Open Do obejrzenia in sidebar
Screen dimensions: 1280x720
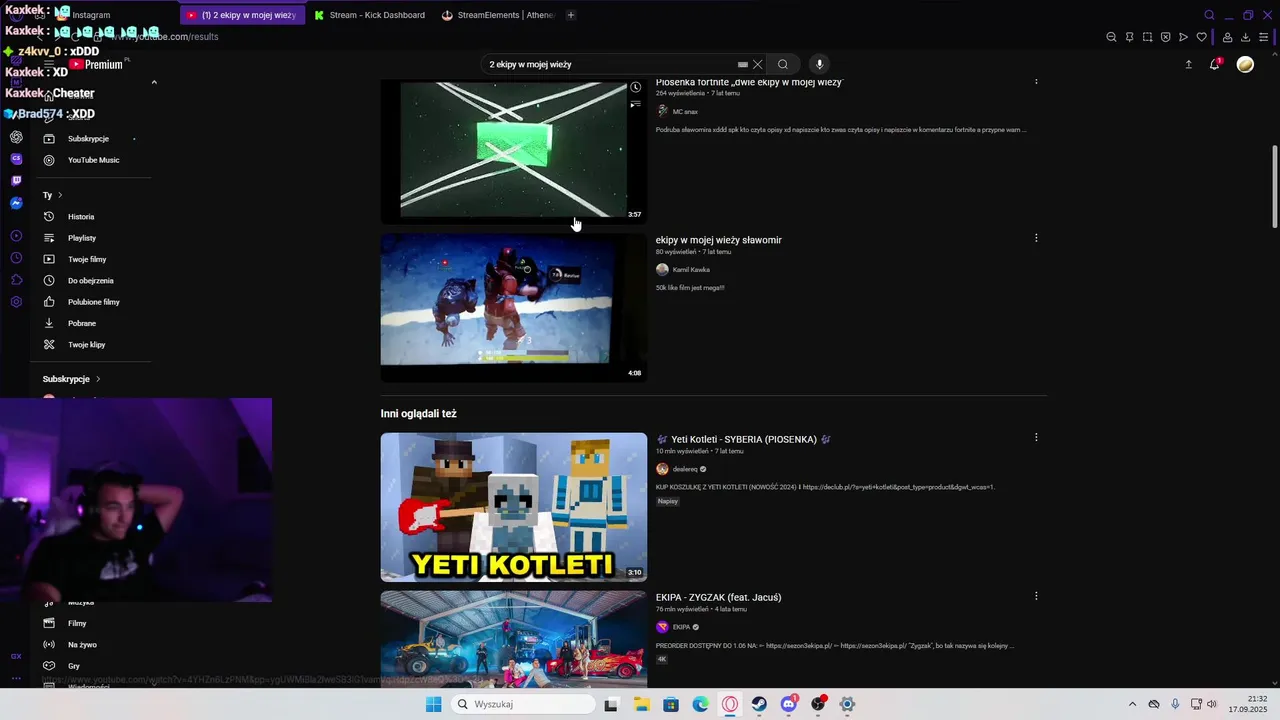pyautogui.click(x=90, y=281)
